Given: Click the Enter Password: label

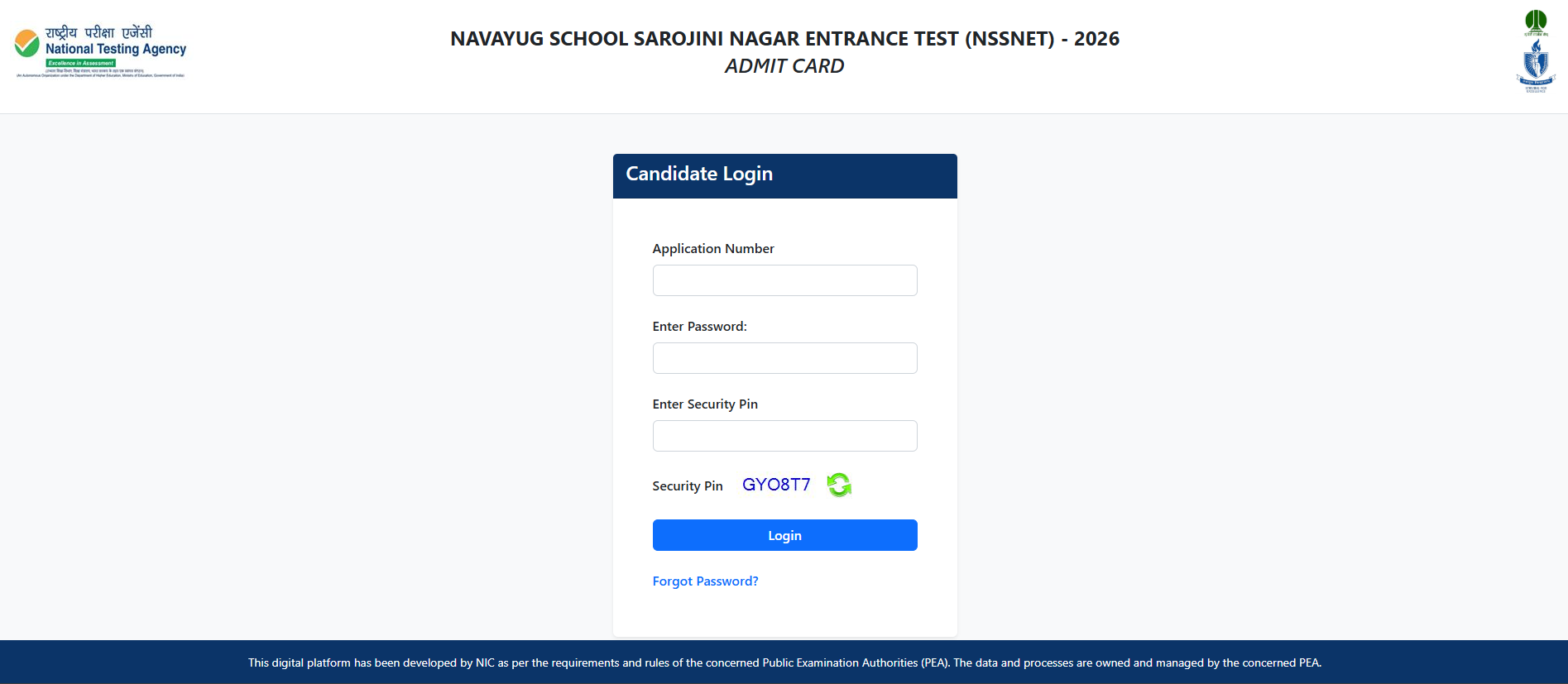Looking at the screenshot, I should coord(699,327).
